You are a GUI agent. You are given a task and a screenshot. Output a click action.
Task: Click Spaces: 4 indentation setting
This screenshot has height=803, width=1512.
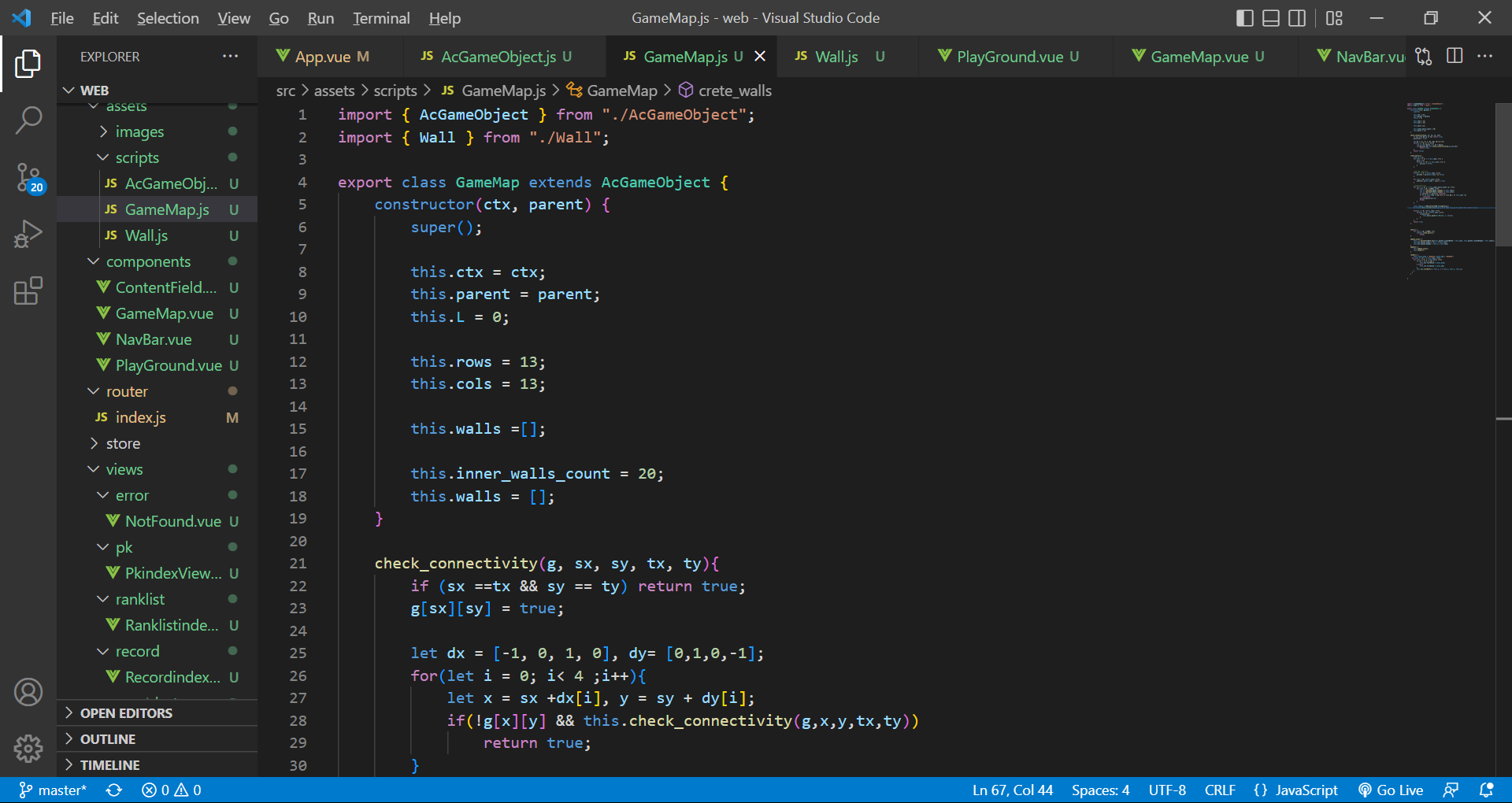click(1100, 790)
